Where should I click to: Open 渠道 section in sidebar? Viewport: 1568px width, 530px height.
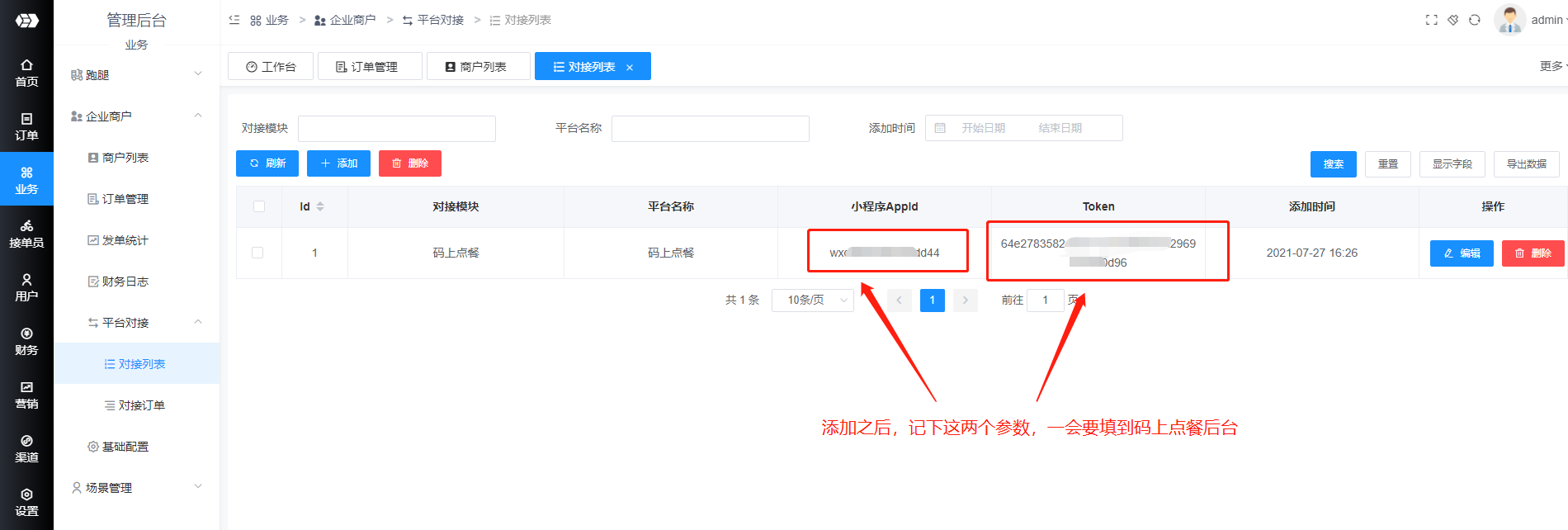[x=26, y=448]
